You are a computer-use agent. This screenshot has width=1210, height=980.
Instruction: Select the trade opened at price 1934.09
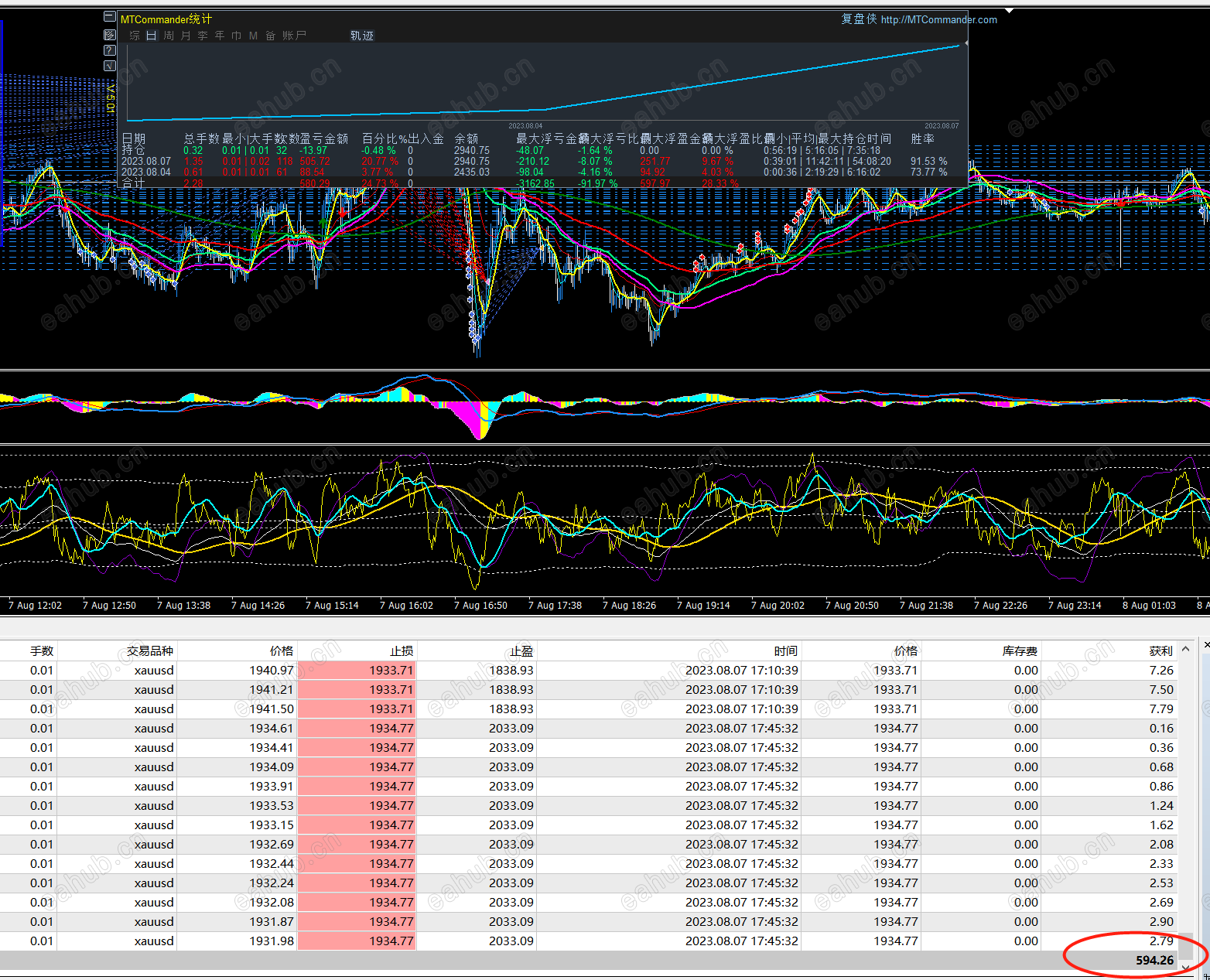point(589,767)
